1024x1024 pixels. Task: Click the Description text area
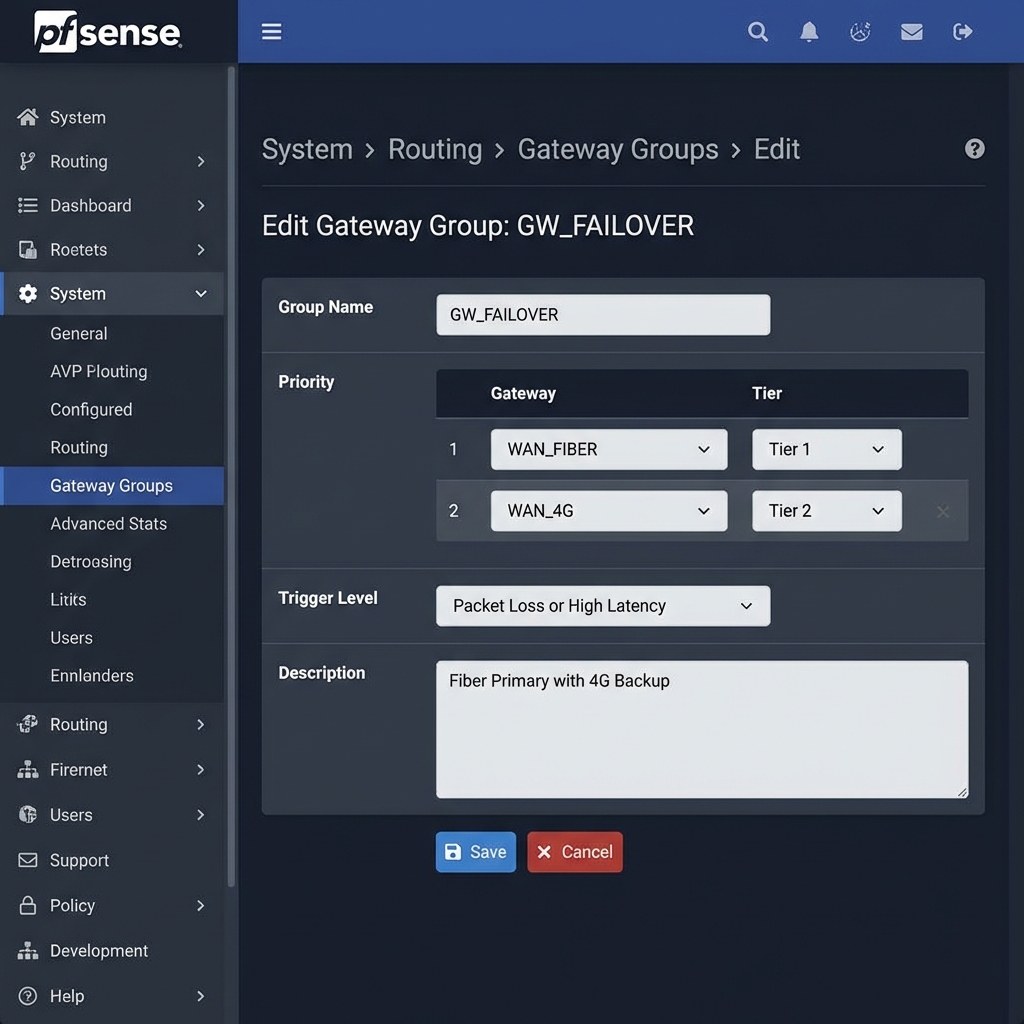pos(702,729)
